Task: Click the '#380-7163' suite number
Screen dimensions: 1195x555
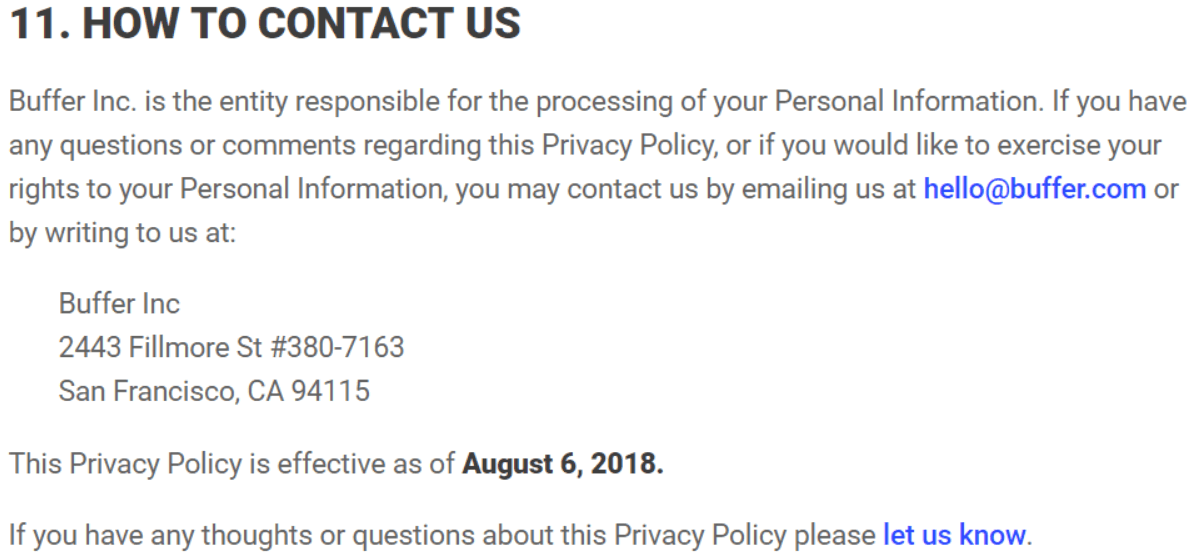Action: click(x=337, y=348)
